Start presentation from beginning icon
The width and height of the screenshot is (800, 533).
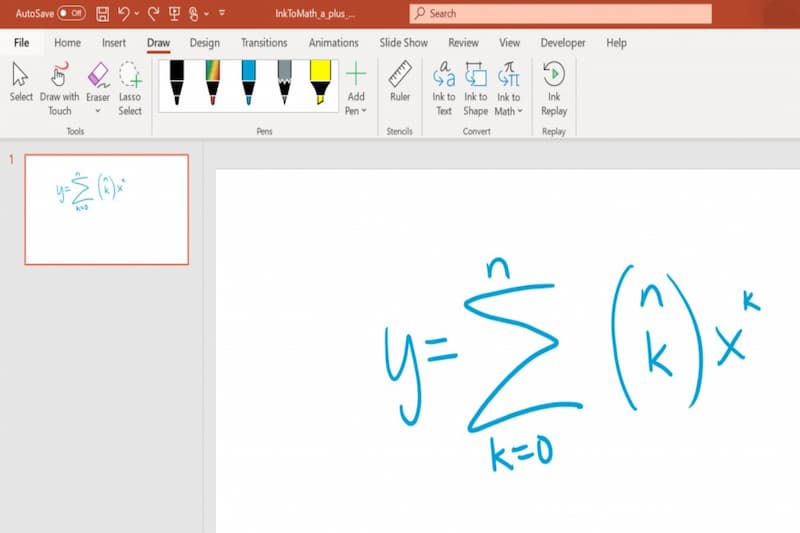point(174,14)
